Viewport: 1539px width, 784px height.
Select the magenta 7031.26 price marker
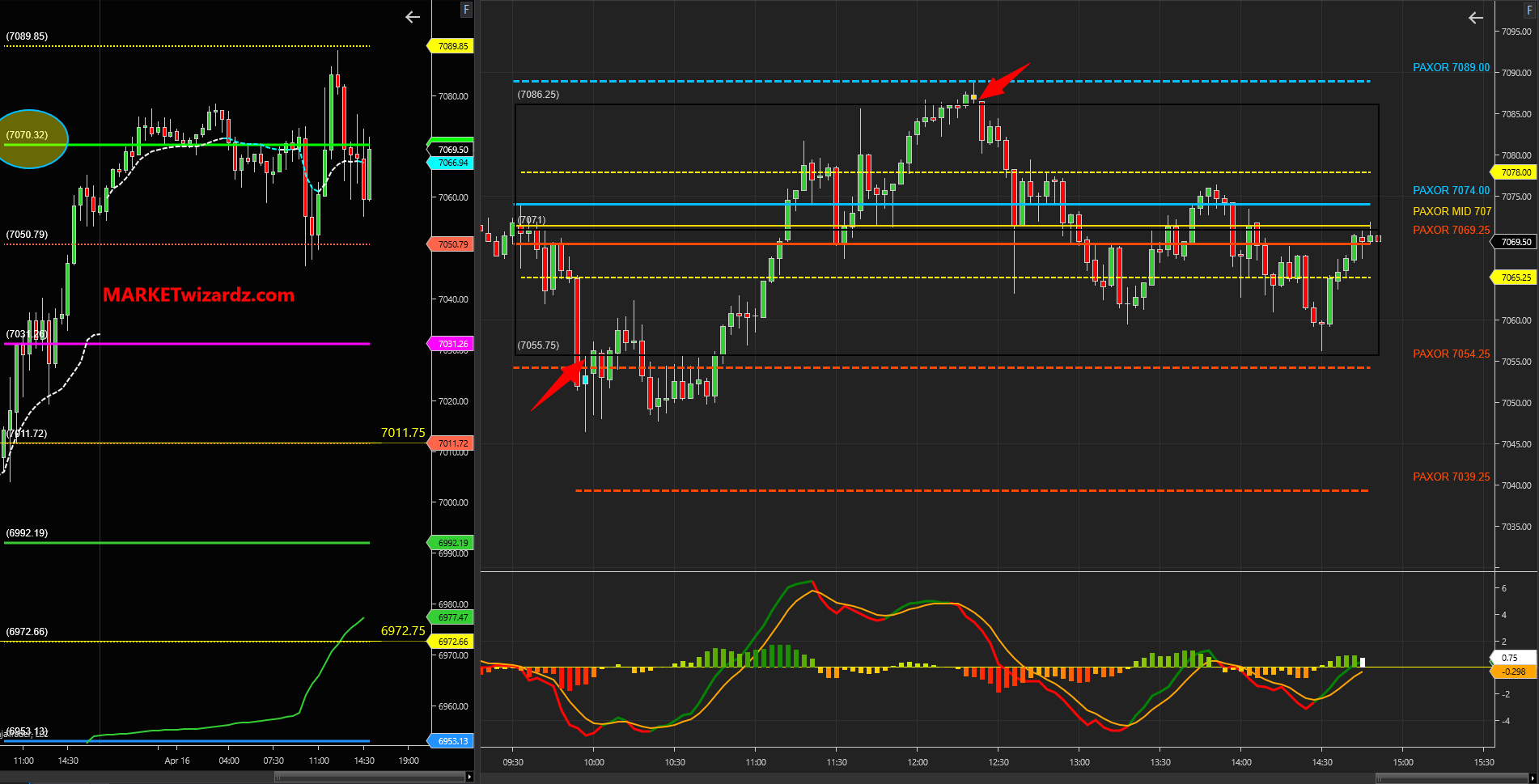point(452,344)
